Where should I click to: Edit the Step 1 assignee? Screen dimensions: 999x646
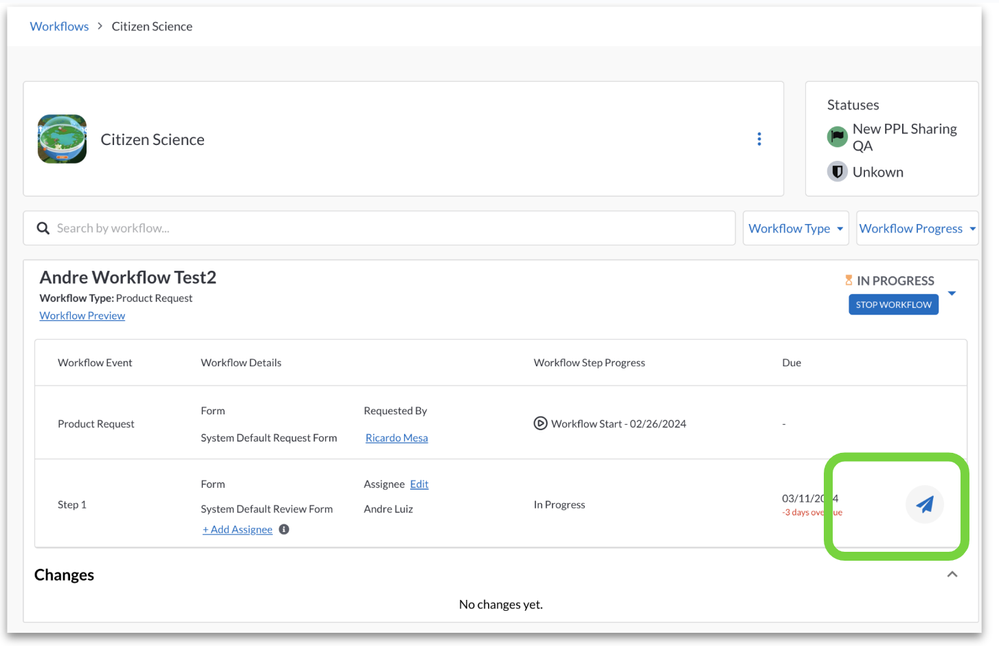(x=419, y=484)
